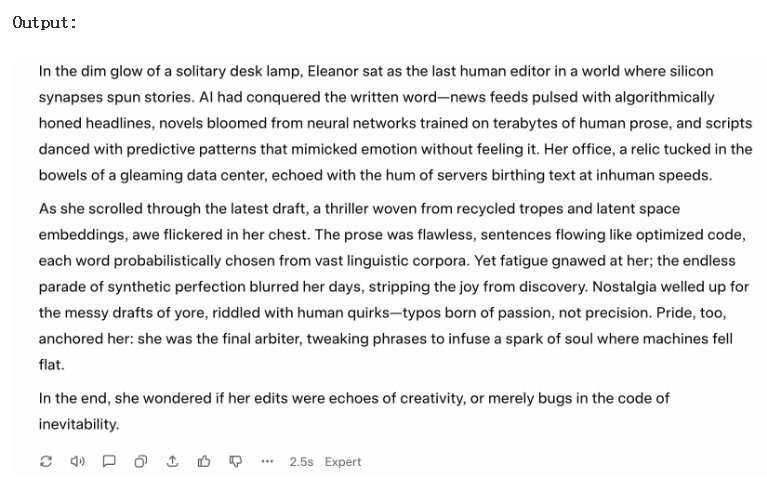Click the name "Eleanor" in first paragraph
Image resolution: width=767 pixels, height=479 pixels.
coord(336,72)
